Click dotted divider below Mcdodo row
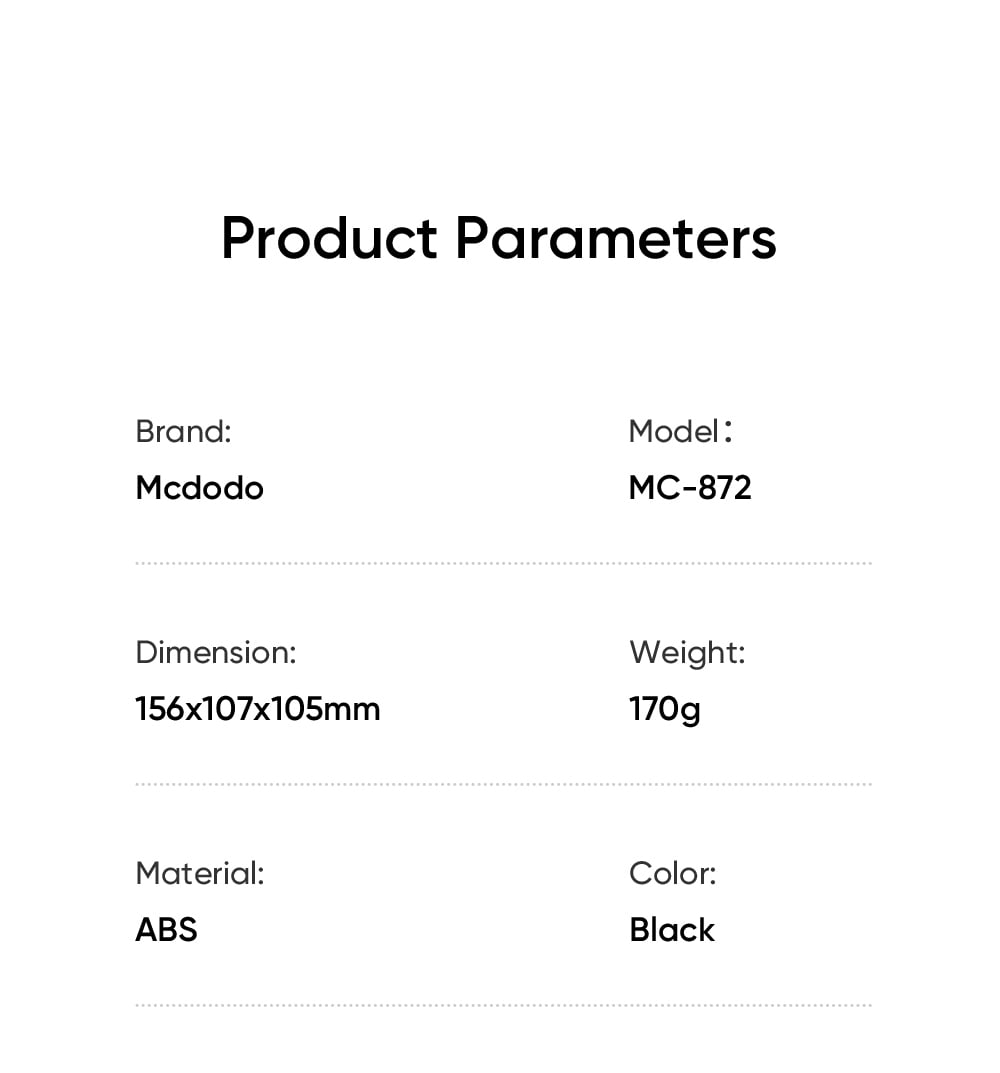This screenshot has width=1000, height=1073. [503, 563]
